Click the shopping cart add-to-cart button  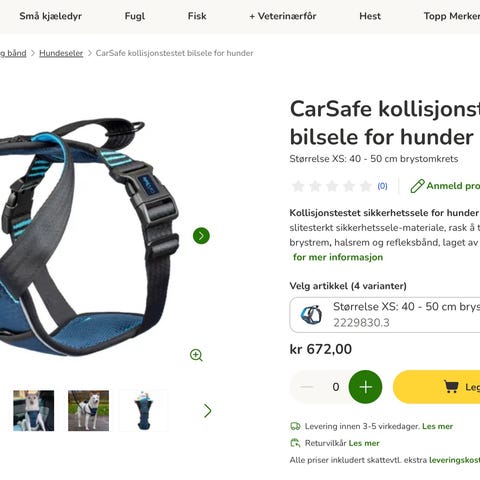(437, 387)
